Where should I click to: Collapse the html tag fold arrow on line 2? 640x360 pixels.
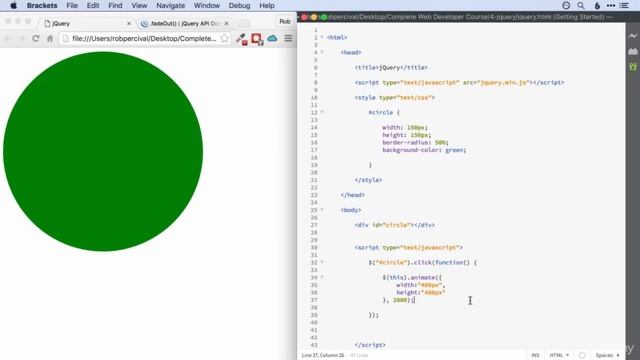click(322, 37)
